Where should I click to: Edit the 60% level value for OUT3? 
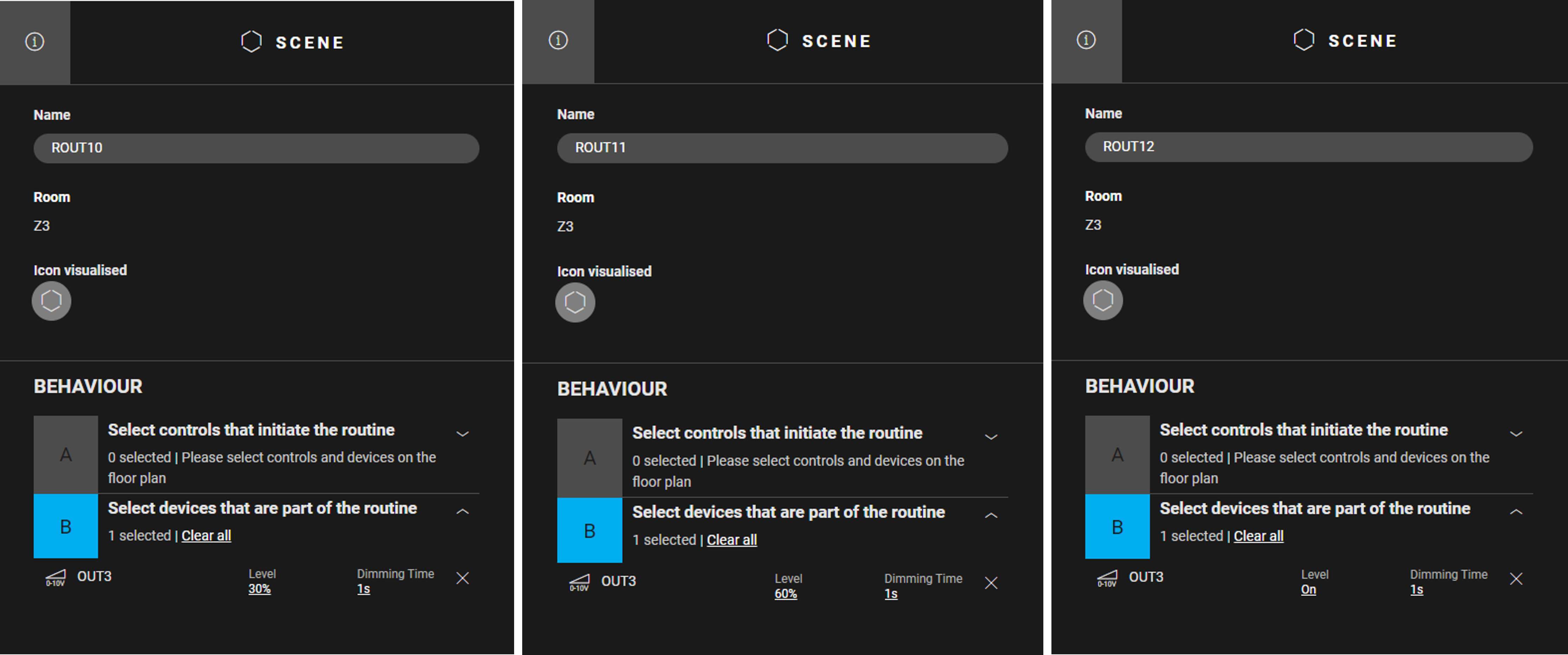(x=785, y=594)
